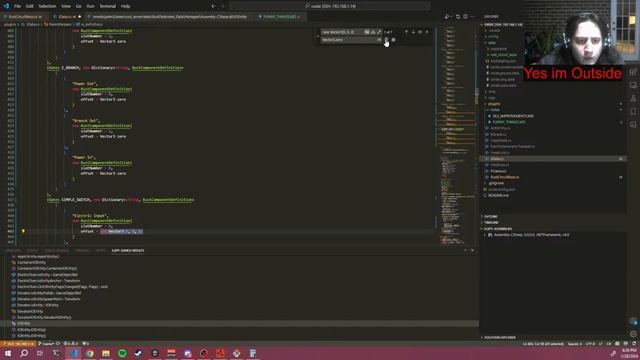Image resolution: width=640 pixels, height=360 pixels.
Task: Select ContainerIOEntity class search result
Action: point(32,262)
